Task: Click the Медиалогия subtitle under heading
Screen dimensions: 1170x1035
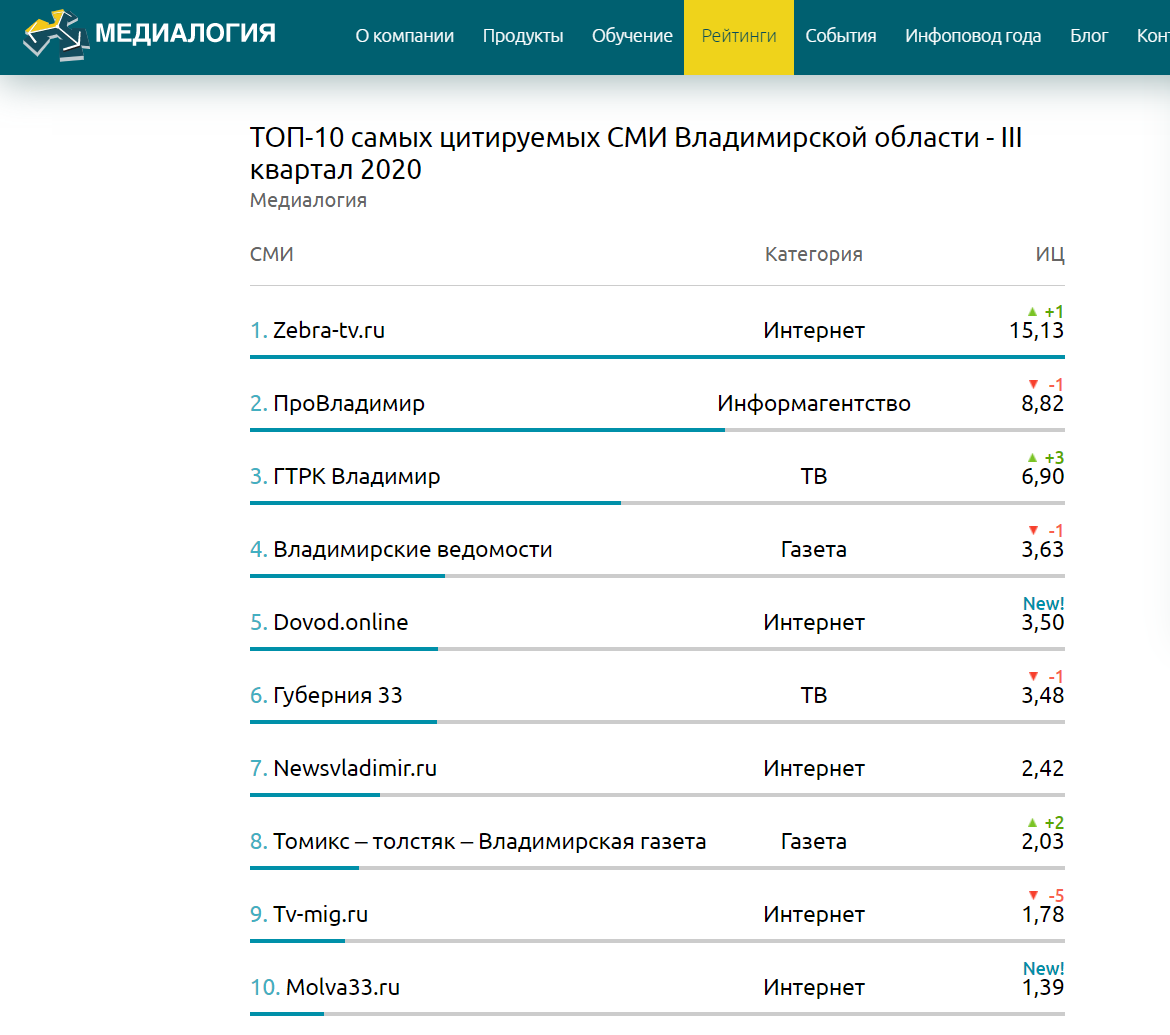Action: [308, 200]
